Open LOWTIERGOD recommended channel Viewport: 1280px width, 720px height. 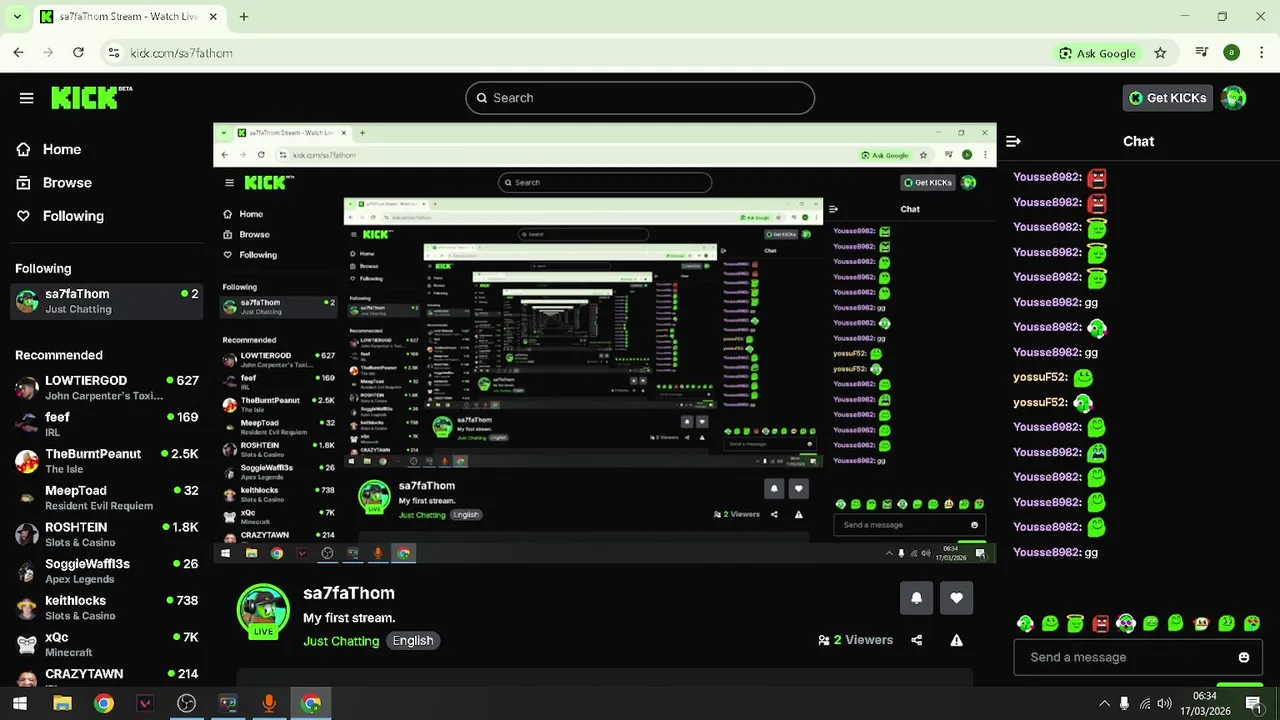107,388
